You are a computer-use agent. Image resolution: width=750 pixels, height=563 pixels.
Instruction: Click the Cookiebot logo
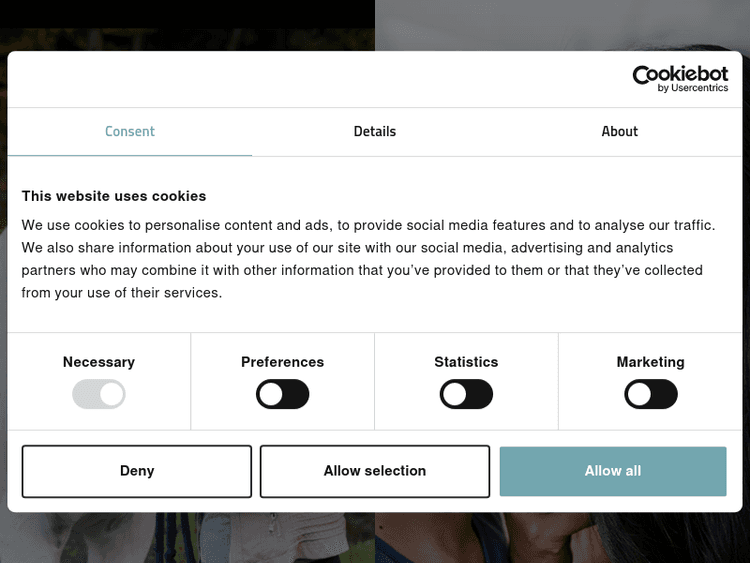680,76
